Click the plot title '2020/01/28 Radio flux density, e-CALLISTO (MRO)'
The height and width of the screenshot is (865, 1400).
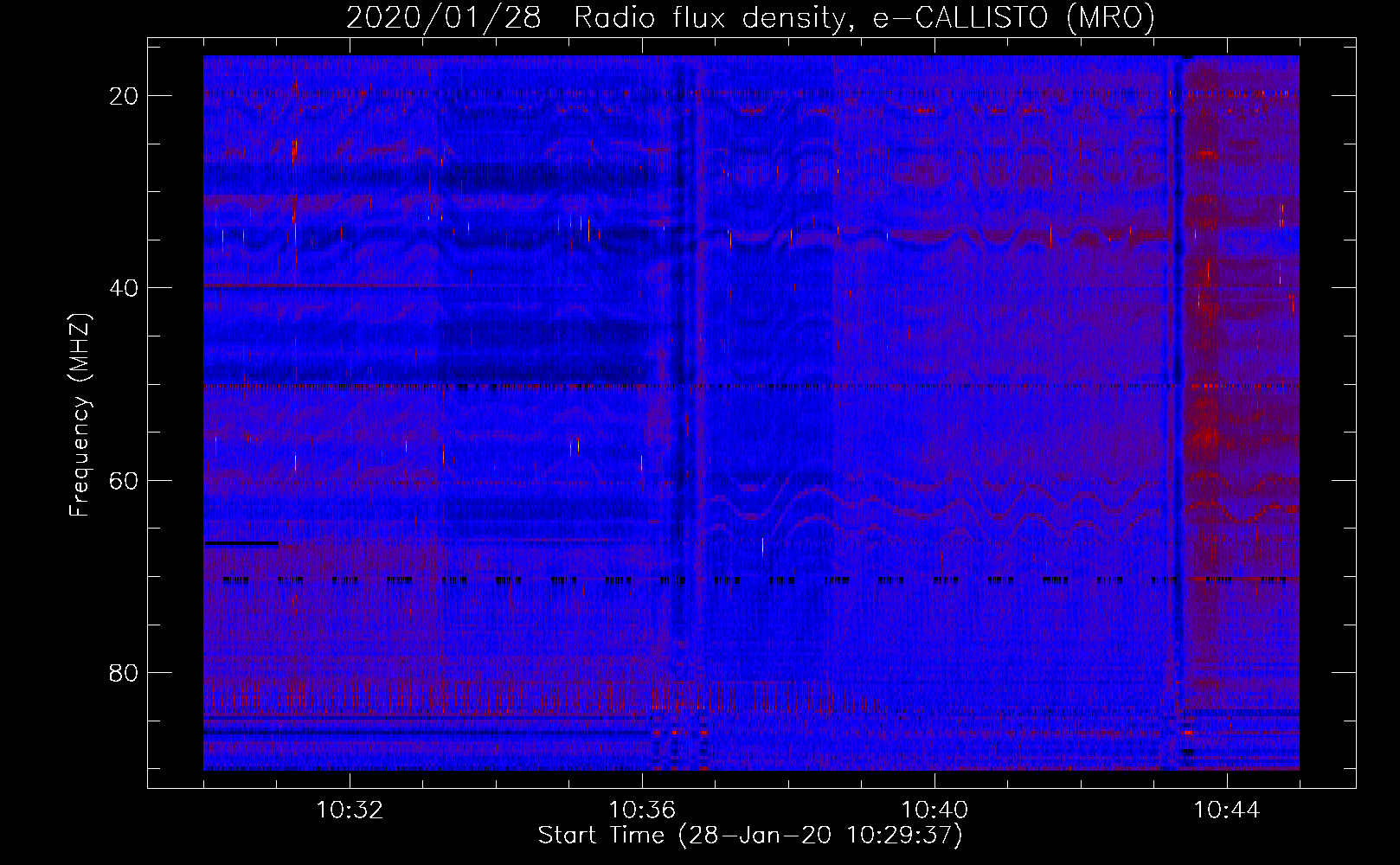pos(750,17)
